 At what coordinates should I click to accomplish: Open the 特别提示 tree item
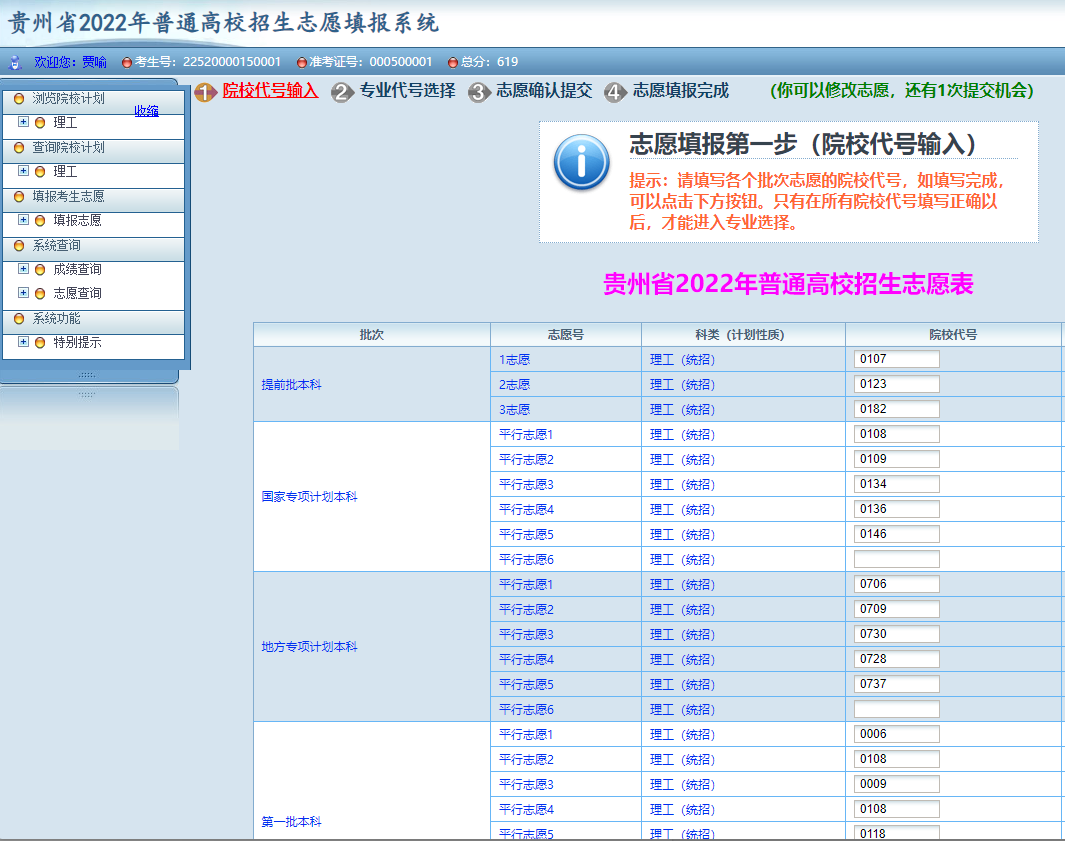(77, 342)
